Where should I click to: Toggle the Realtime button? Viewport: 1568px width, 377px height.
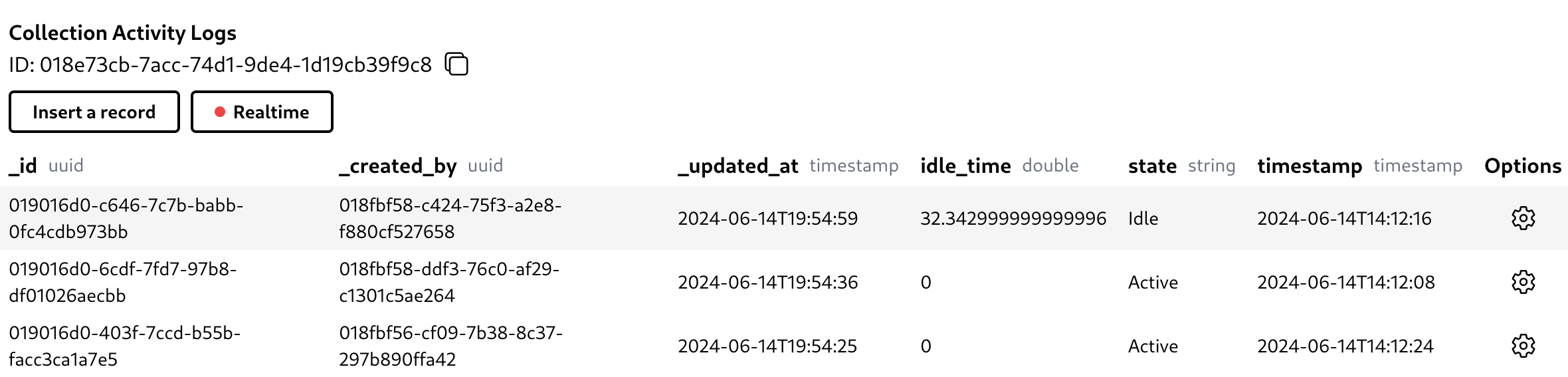(x=262, y=112)
